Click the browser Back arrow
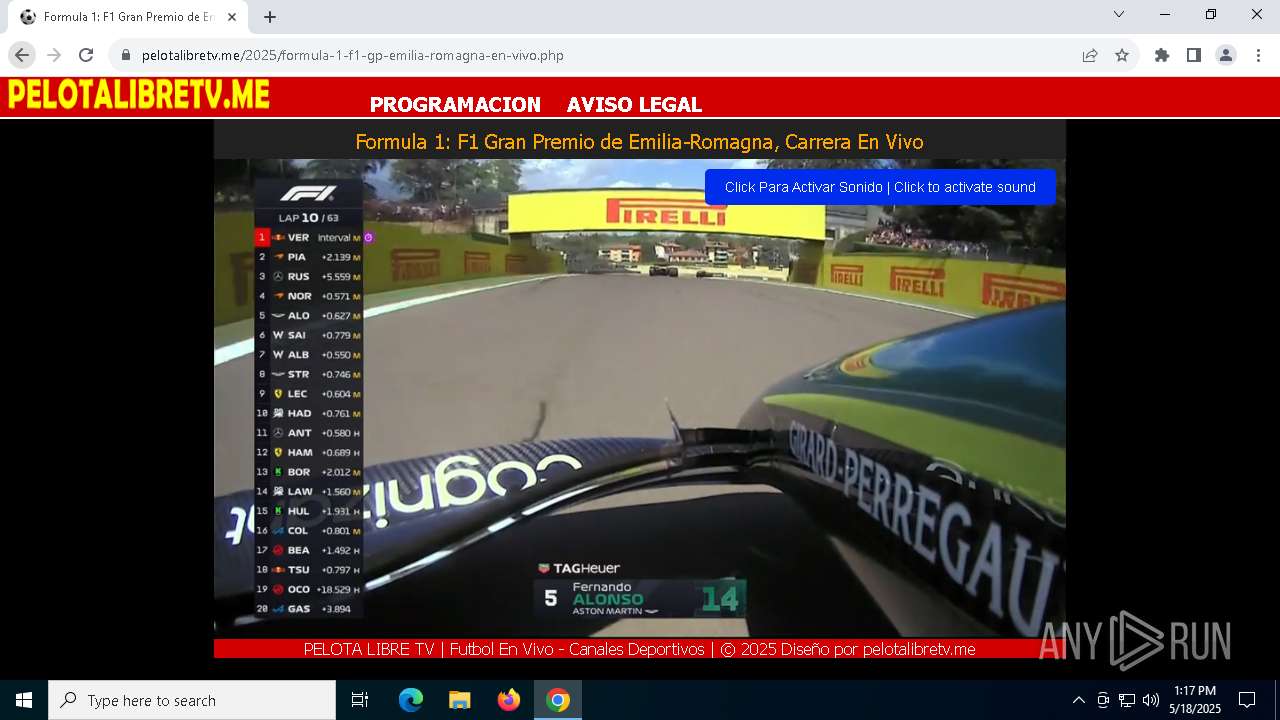Viewport: 1280px width, 720px height. (22, 55)
